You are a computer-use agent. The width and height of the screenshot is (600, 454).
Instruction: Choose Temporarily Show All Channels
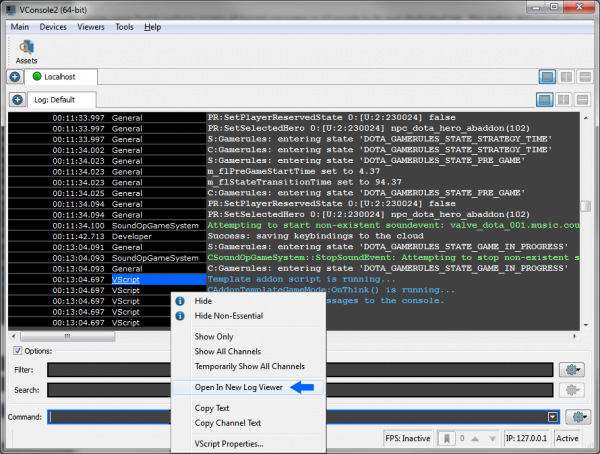(248, 366)
